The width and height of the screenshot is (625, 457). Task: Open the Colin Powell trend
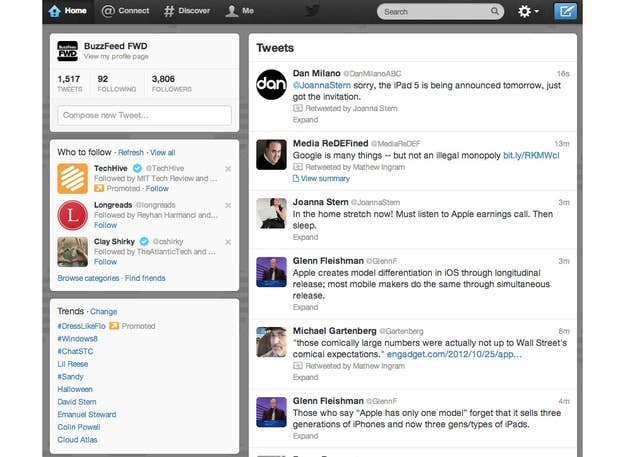click(x=79, y=427)
